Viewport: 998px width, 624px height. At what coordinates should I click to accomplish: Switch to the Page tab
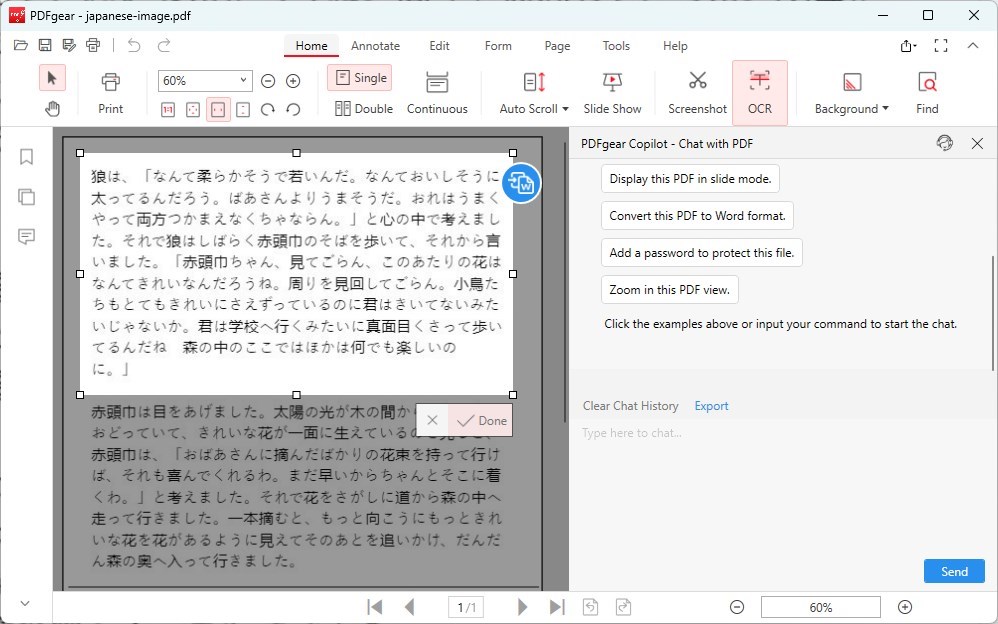coord(557,46)
